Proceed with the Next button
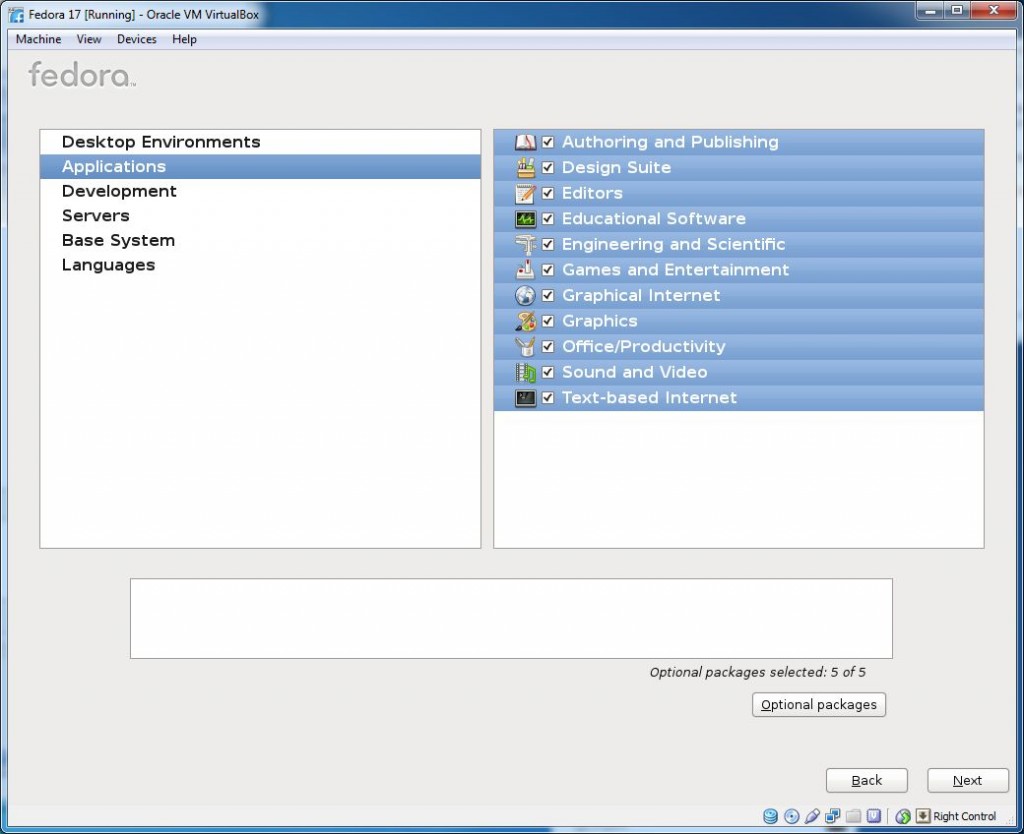 pyautogui.click(x=967, y=780)
